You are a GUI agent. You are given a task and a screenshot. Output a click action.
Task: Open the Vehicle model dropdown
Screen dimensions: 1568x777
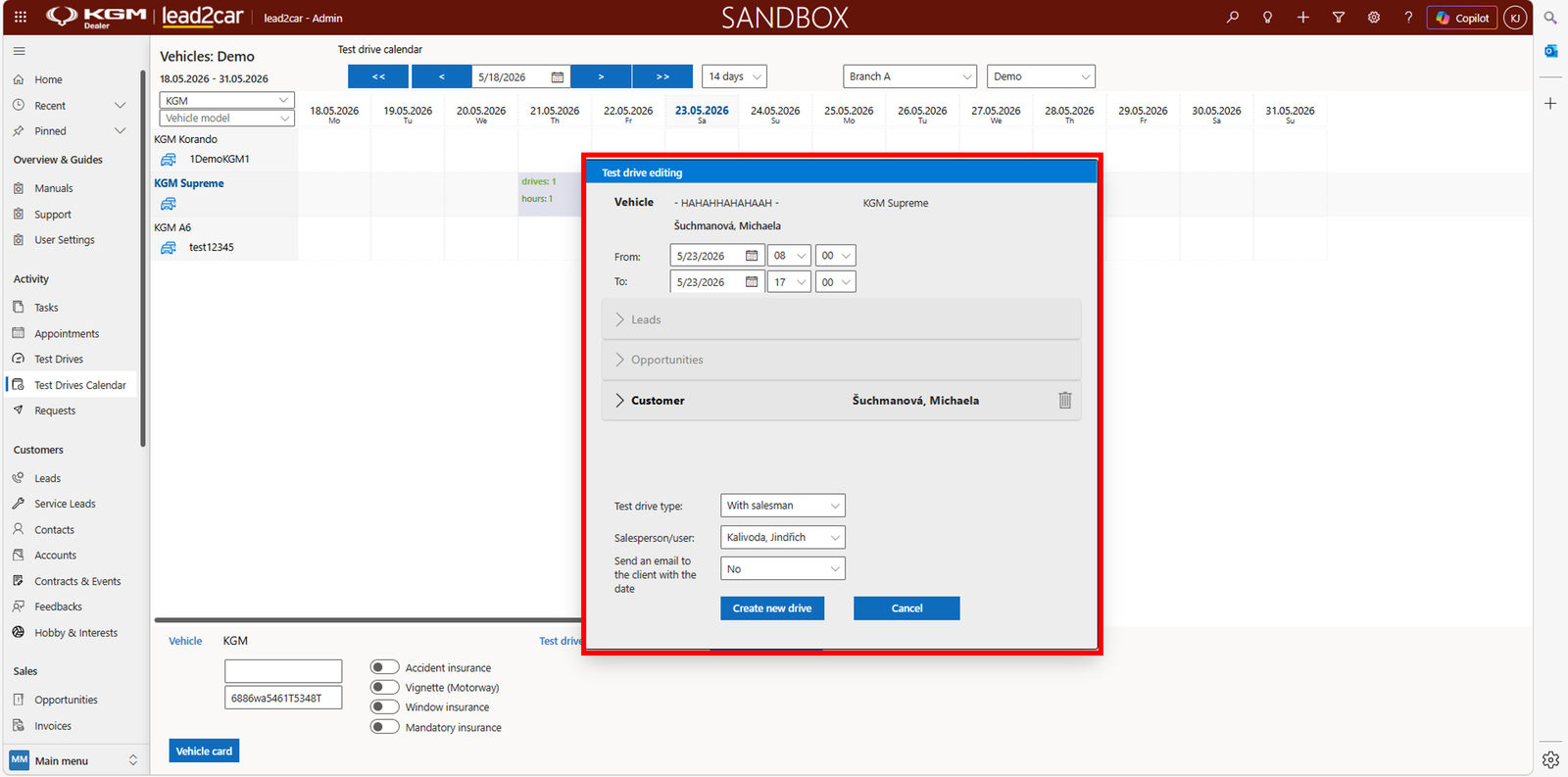click(x=226, y=118)
